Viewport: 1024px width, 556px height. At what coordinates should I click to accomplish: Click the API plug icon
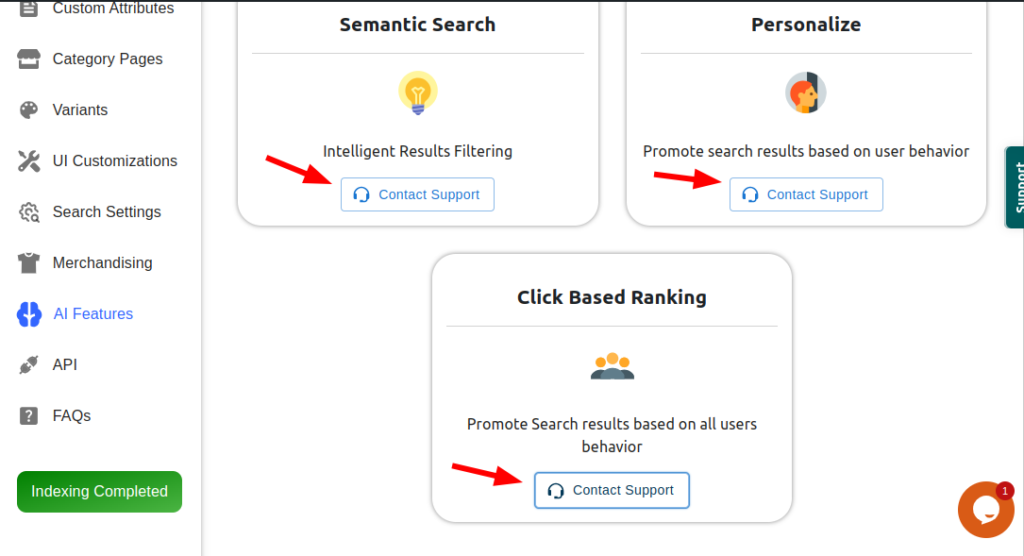(x=29, y=365)
